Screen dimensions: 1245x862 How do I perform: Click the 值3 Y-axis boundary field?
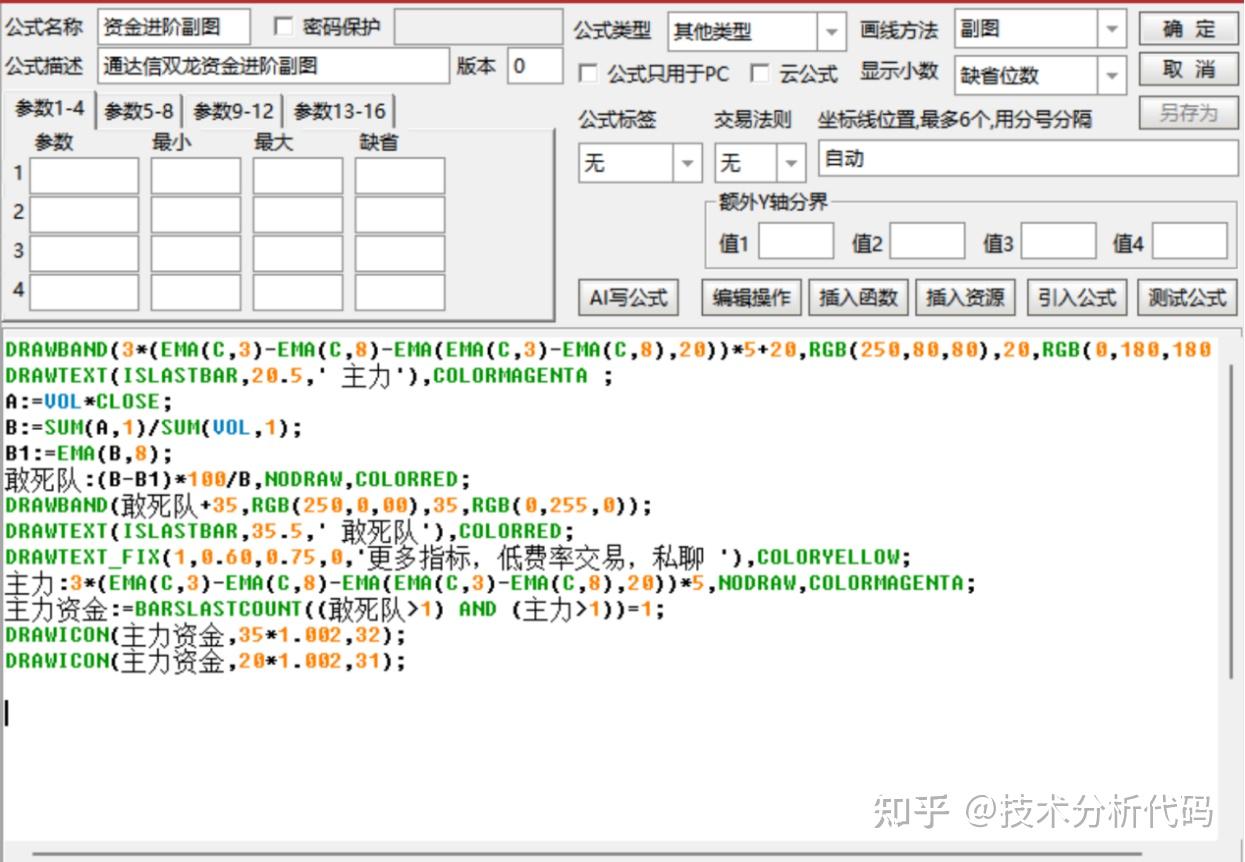[x=1059, y=242]
